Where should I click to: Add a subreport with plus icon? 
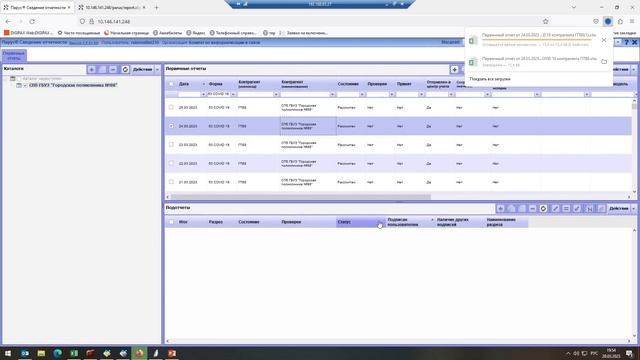pyautogui.click(x=500, y=208)
